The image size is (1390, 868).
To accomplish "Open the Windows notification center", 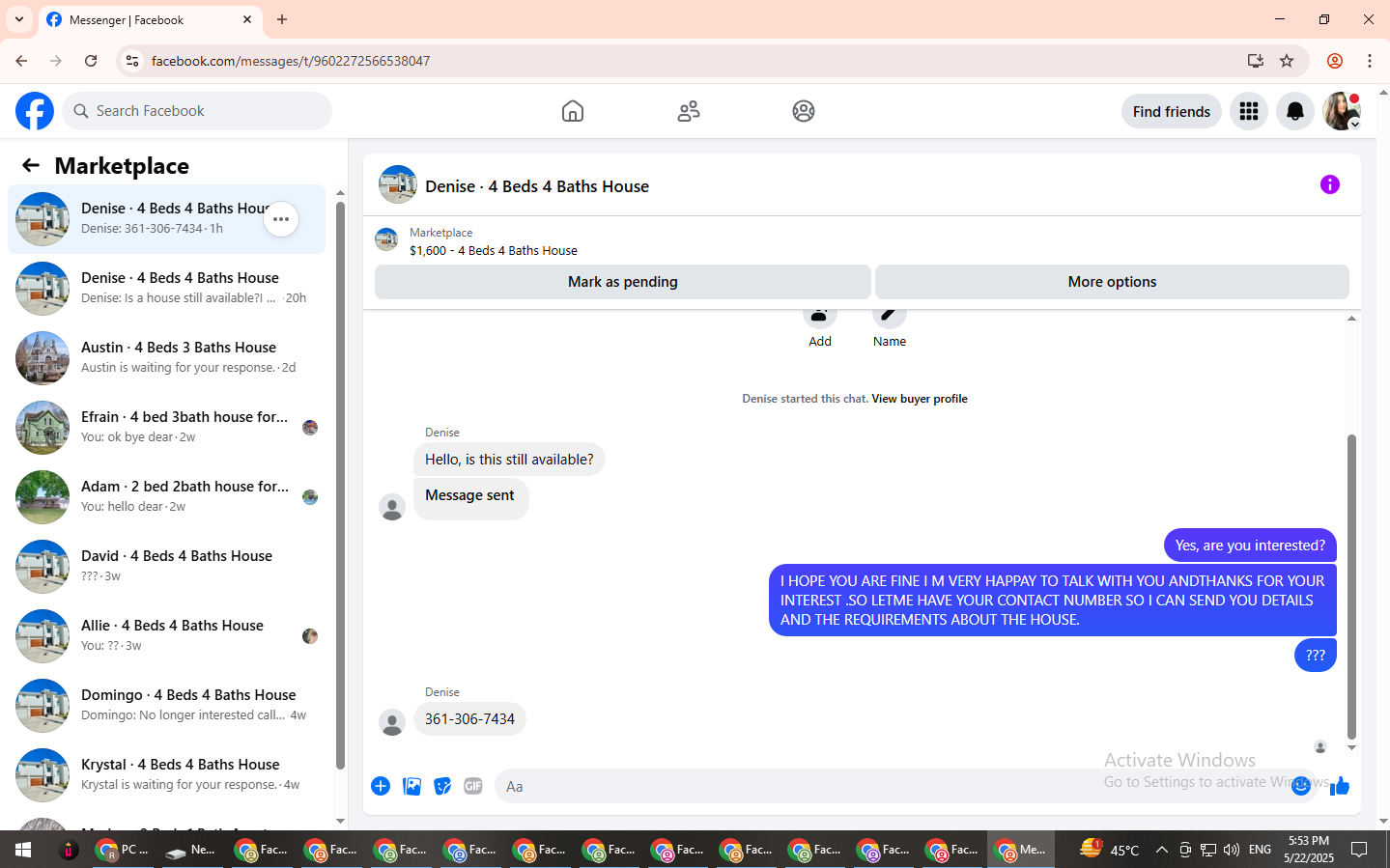I will pos(1359,850).
